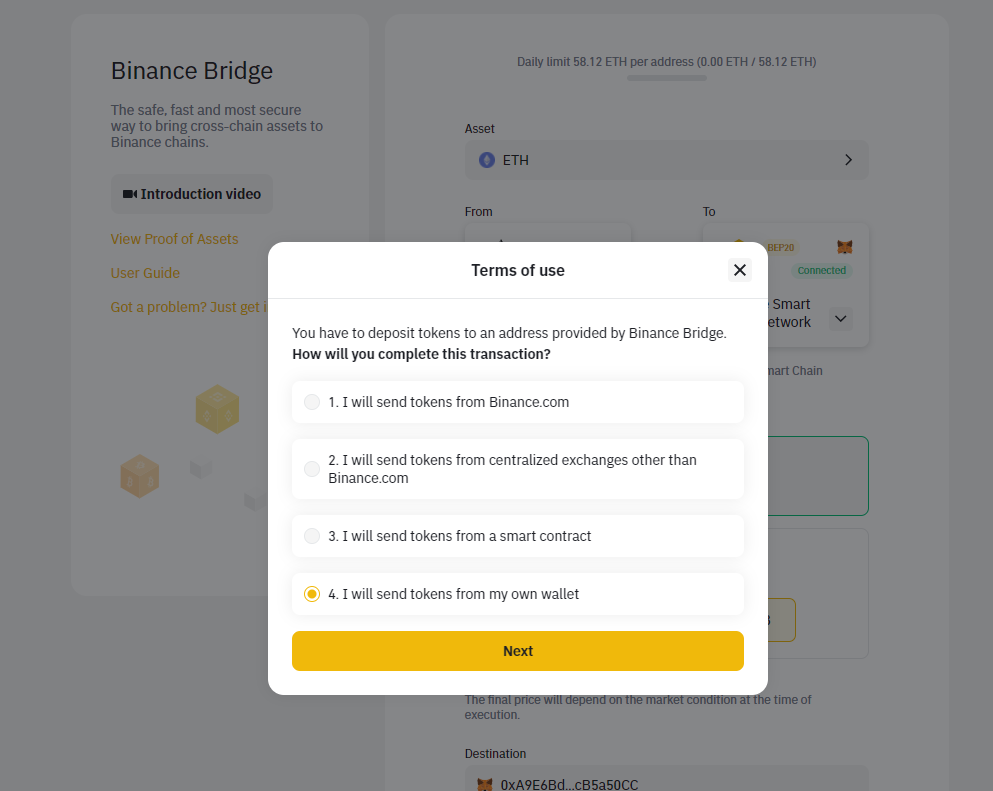
Task: Open the ETH asset selector chevron
Action: click(848, 160)
